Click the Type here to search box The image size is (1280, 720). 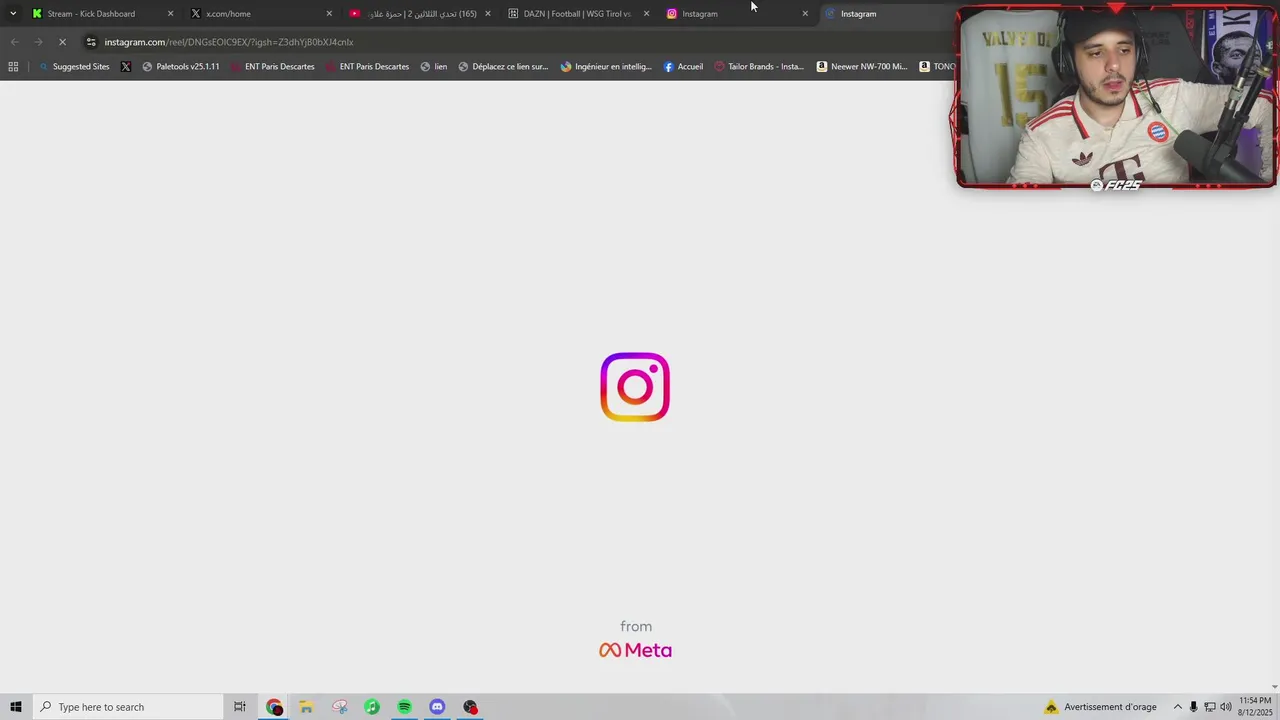pos(127,707)
